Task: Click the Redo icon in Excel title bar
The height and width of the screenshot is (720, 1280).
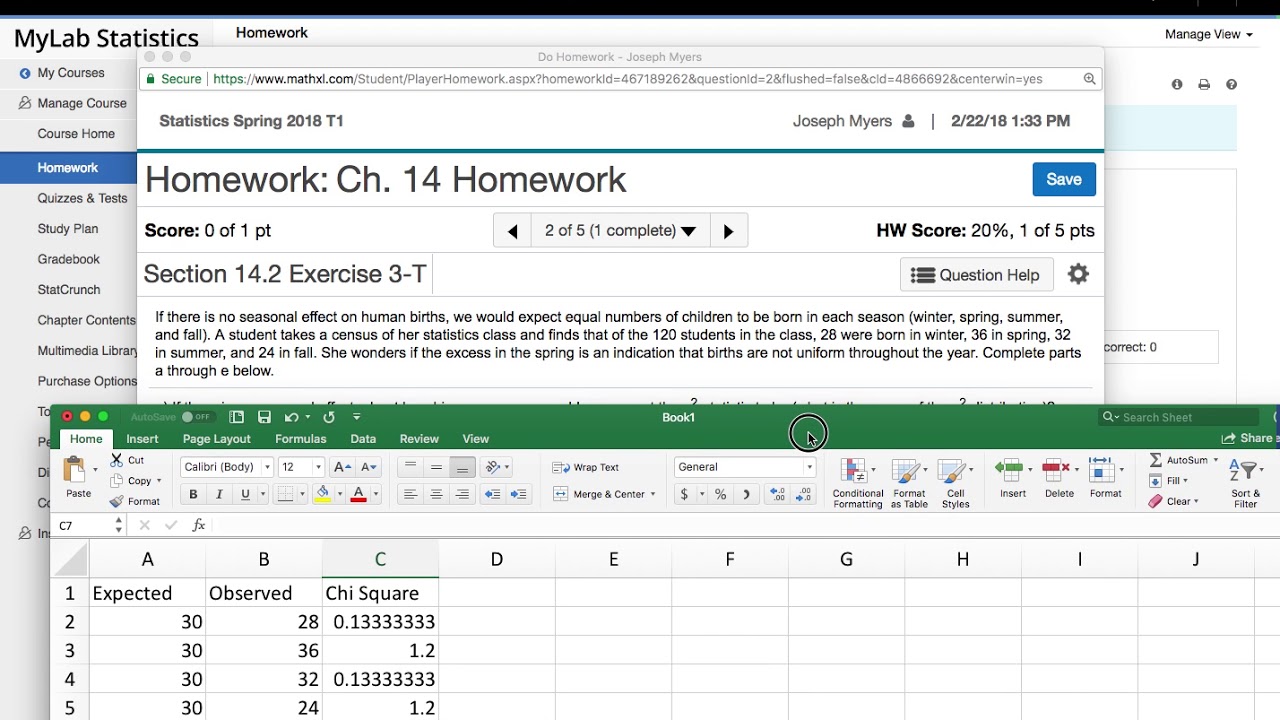Action: 329,417
